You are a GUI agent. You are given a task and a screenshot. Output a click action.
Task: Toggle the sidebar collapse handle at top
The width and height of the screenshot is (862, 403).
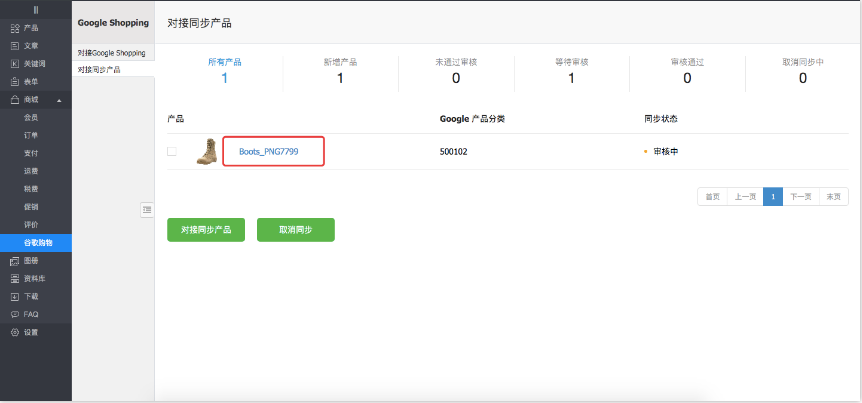click(36, 9)
